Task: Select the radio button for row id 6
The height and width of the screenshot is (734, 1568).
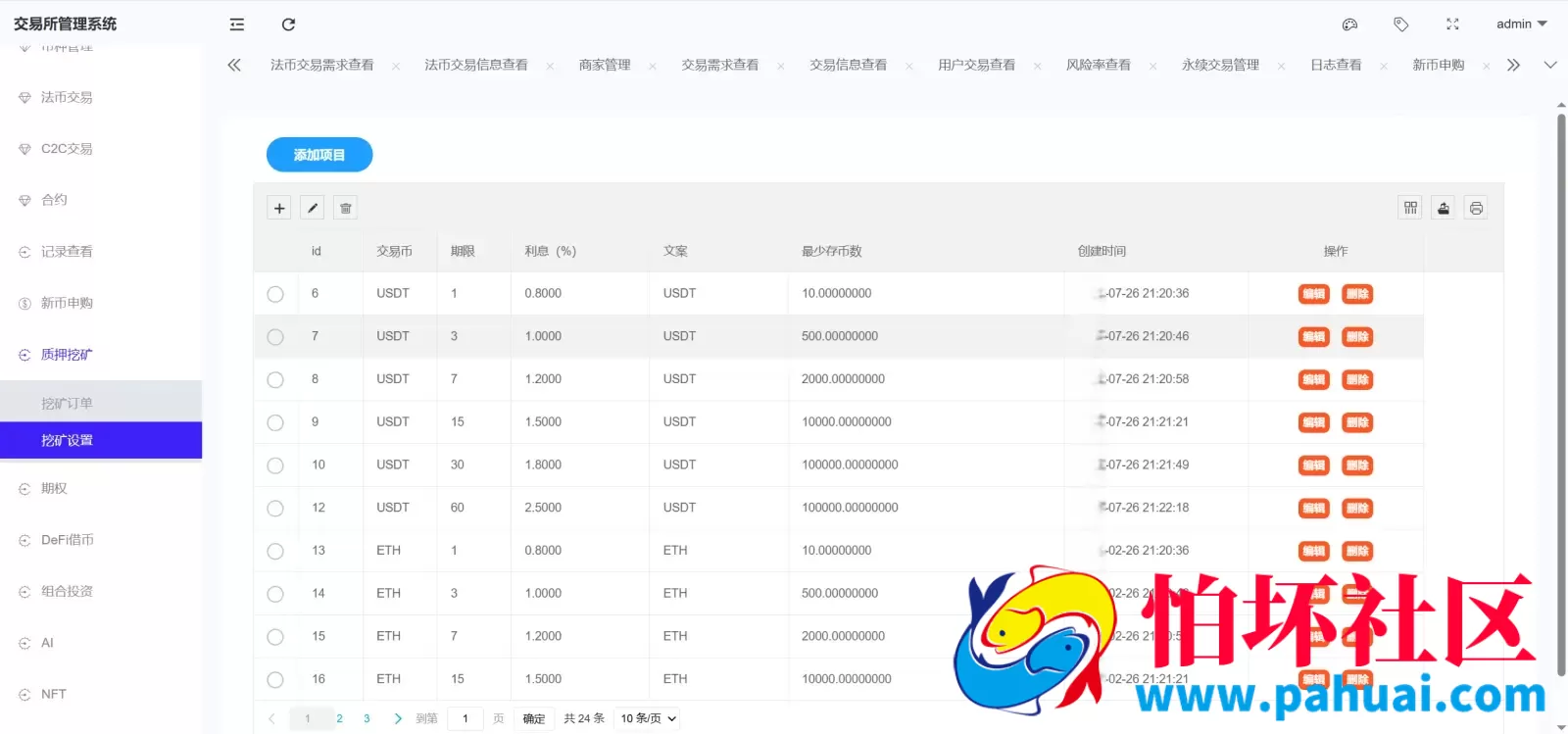Action: [275, 294]
